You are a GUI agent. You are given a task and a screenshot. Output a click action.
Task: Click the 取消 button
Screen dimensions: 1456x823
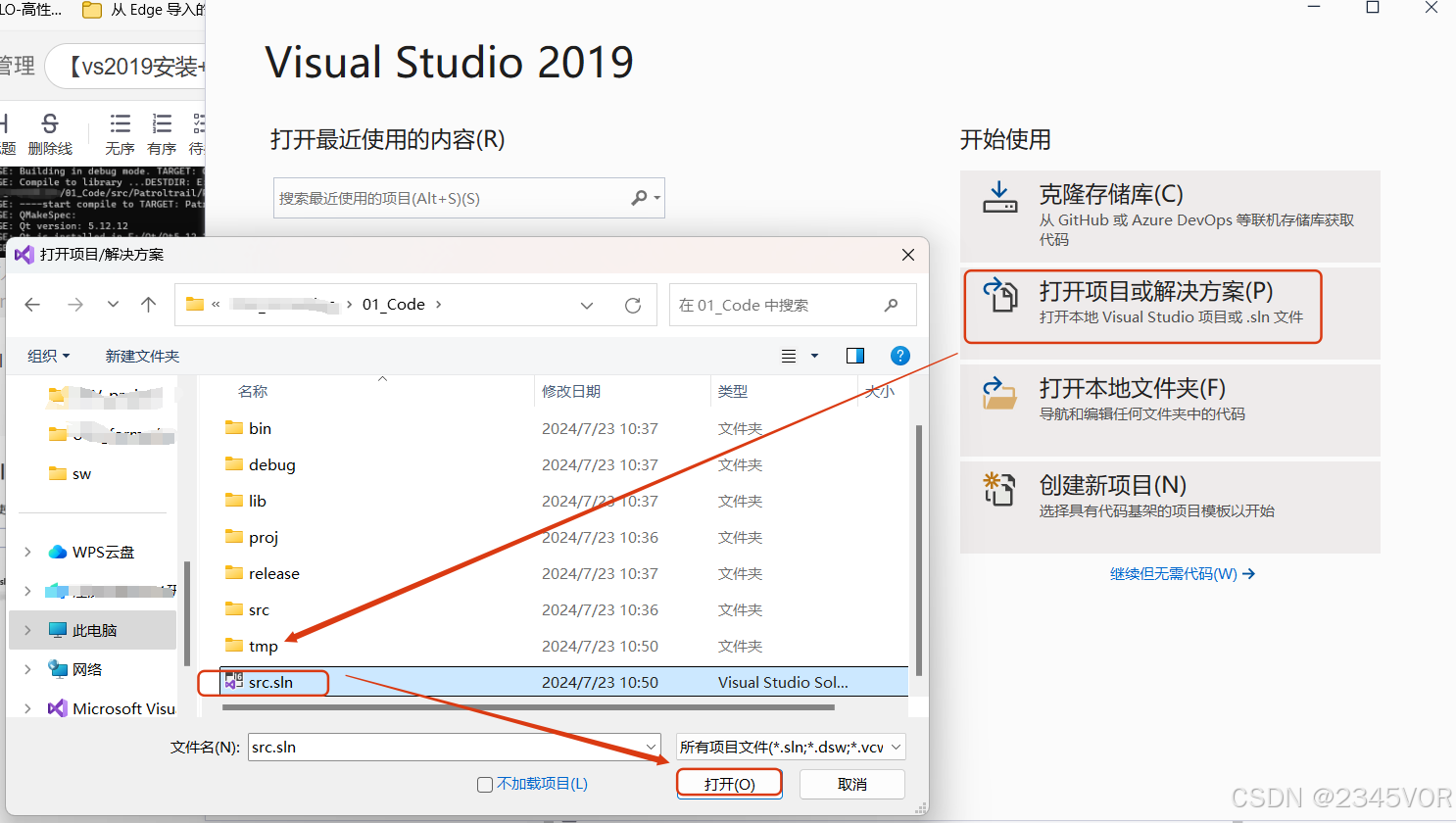tap(852, 784)
